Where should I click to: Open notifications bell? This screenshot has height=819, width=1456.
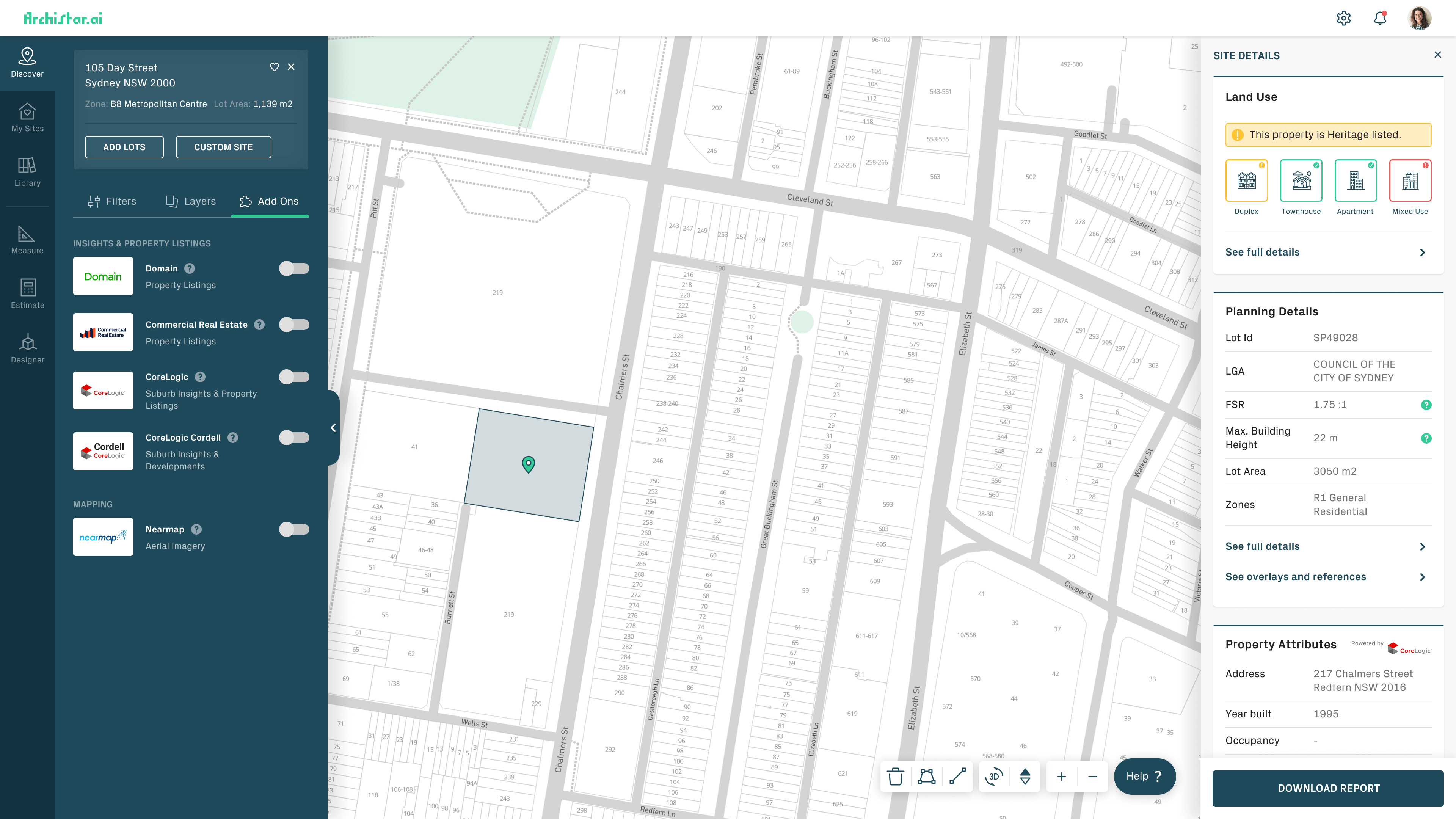[x=1380, y=18]
